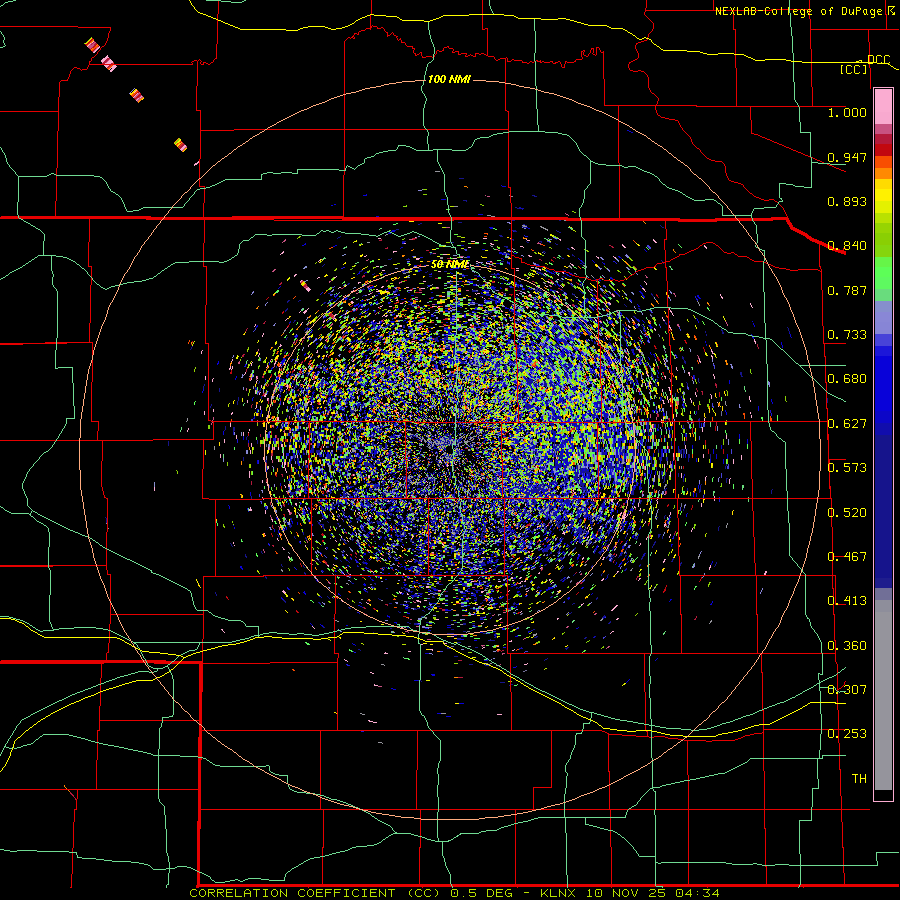900x900 pixels.
Task: Select the 0.680 legend value
Action: [847, 379]
